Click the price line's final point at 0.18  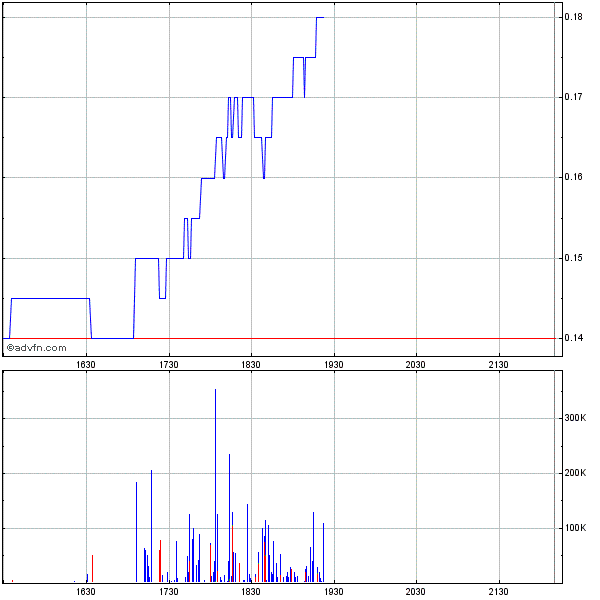[323, 17]
